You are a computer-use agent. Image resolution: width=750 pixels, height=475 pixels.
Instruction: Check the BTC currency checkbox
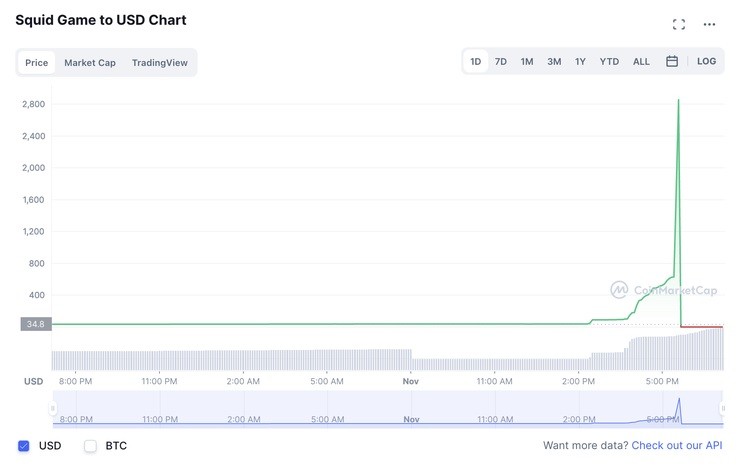90,446
